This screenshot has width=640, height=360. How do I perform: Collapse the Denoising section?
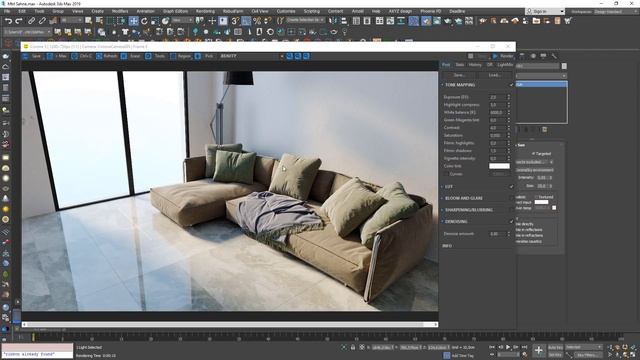click(442, 221)
